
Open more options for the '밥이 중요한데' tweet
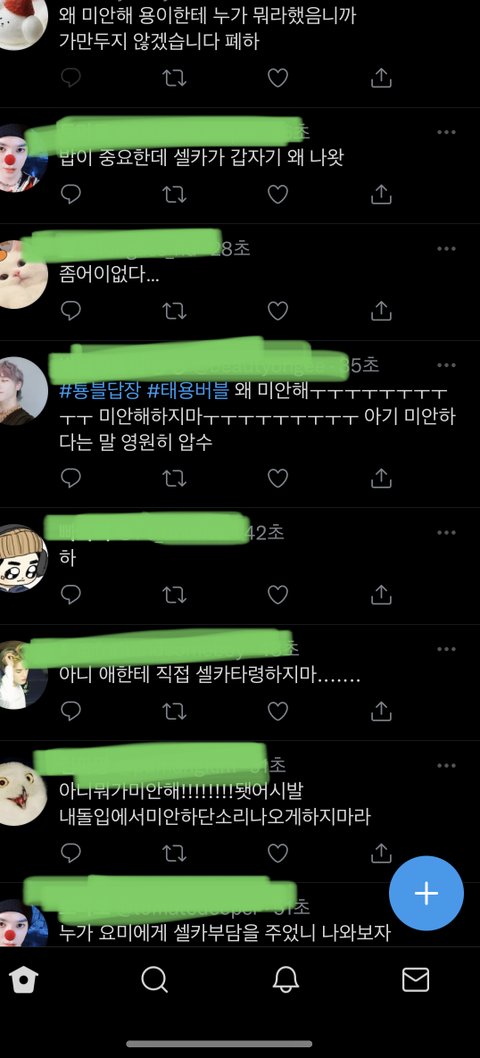point(446,132)
